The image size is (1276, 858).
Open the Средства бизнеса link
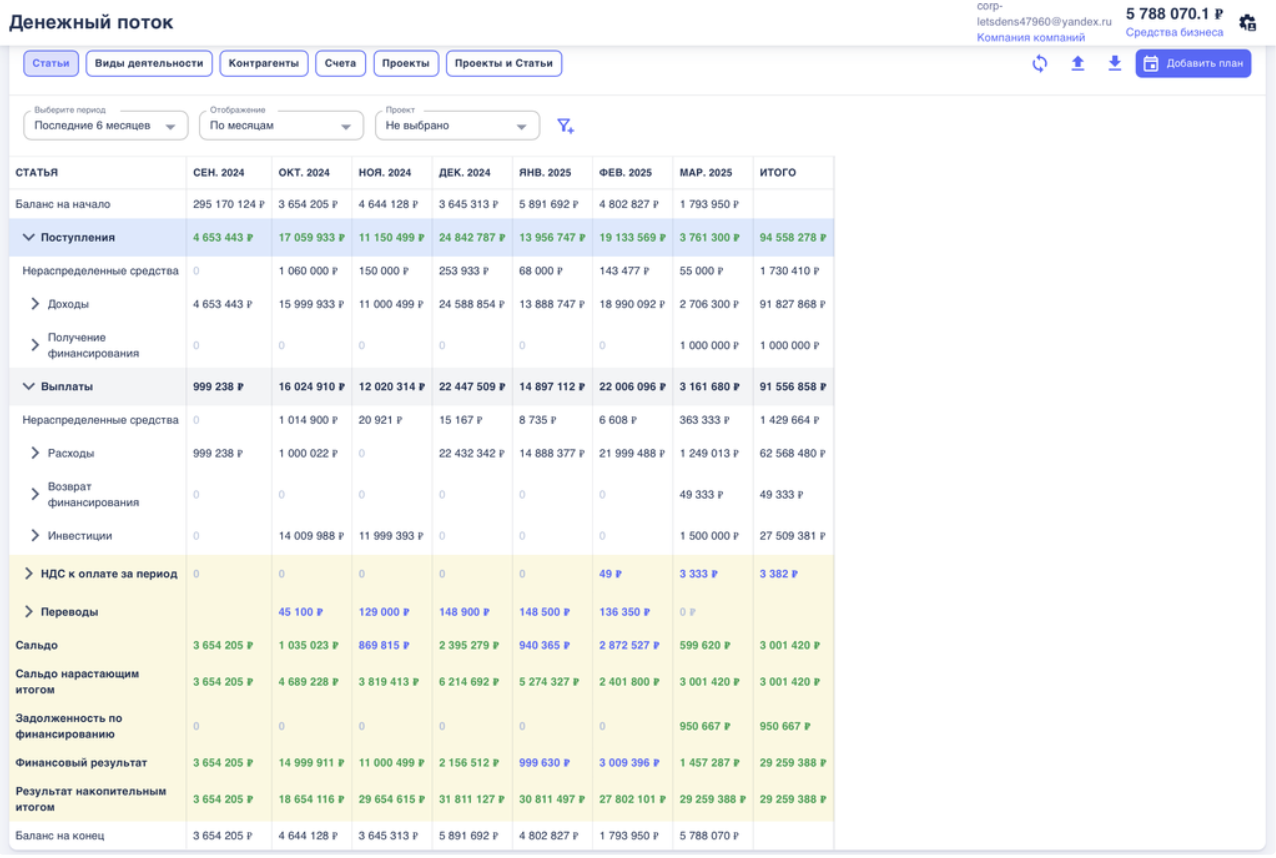coord(1174,32)
